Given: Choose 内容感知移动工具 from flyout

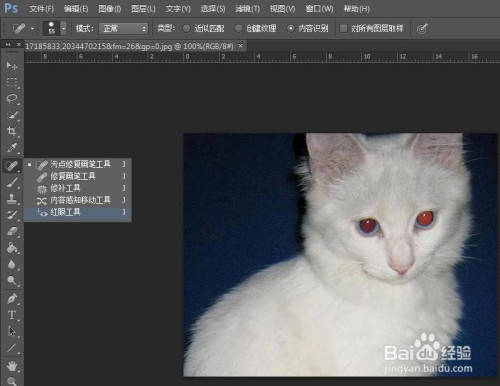Looking at the screenshot, I should click(x=77, y=200).
